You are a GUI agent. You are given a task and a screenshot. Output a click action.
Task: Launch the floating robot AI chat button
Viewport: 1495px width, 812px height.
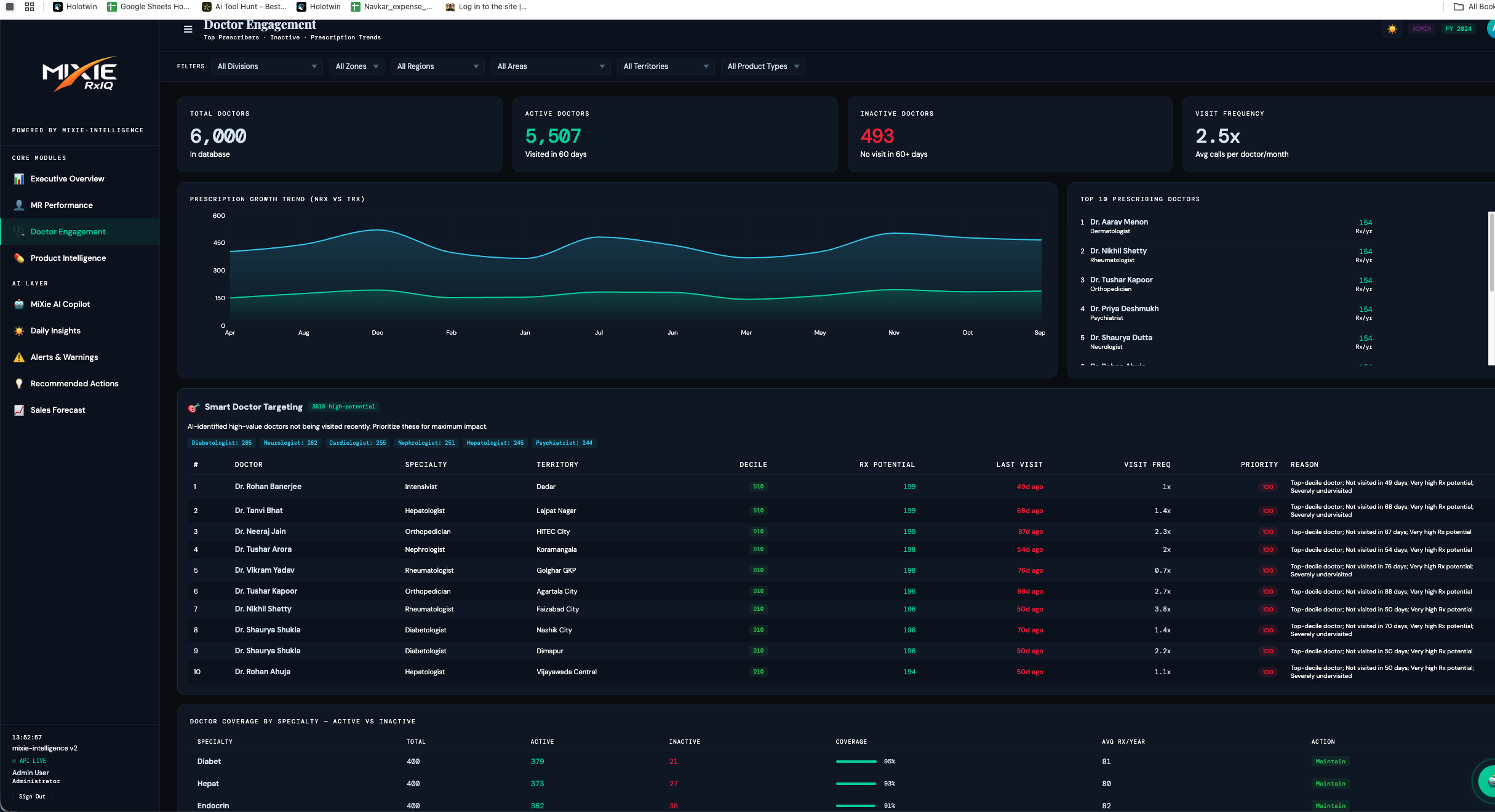pyautogui.click(x=1488, y=781)
